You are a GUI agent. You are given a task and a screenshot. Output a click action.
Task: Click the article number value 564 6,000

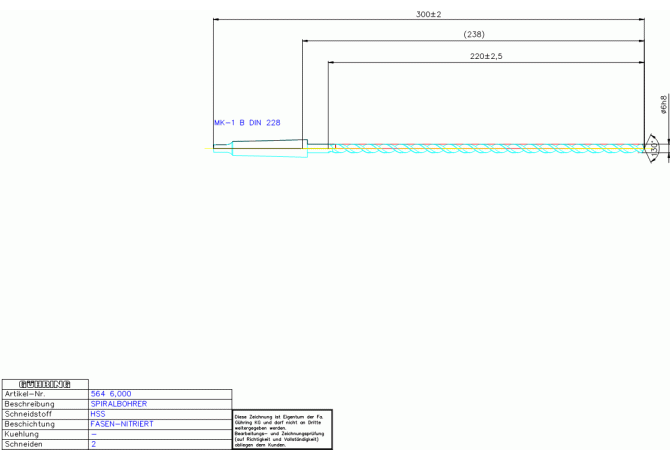111,394
